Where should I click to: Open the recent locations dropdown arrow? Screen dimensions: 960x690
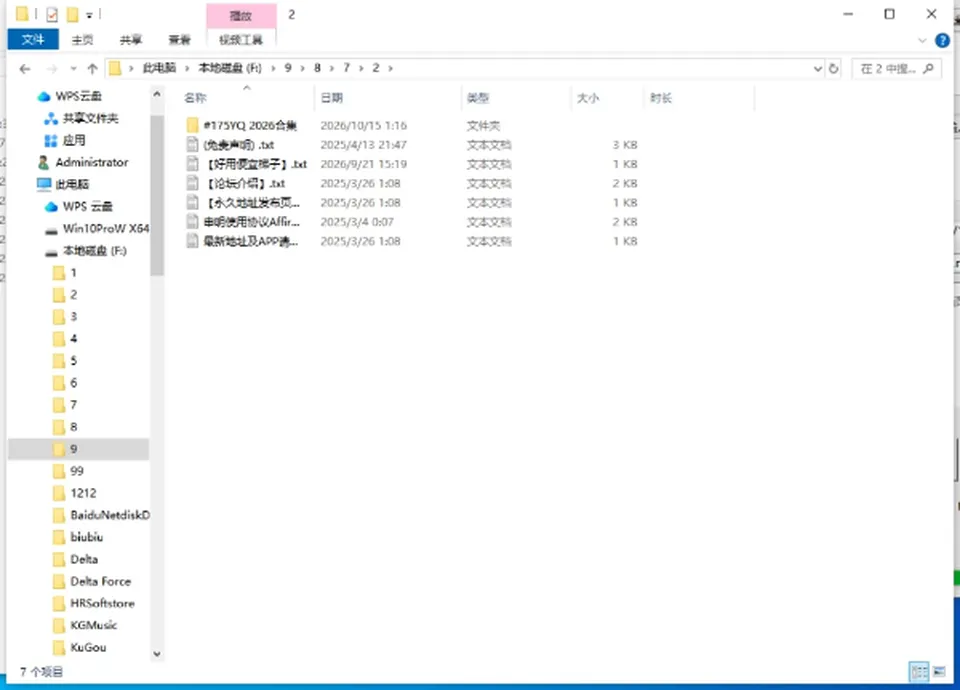point(73,69)
